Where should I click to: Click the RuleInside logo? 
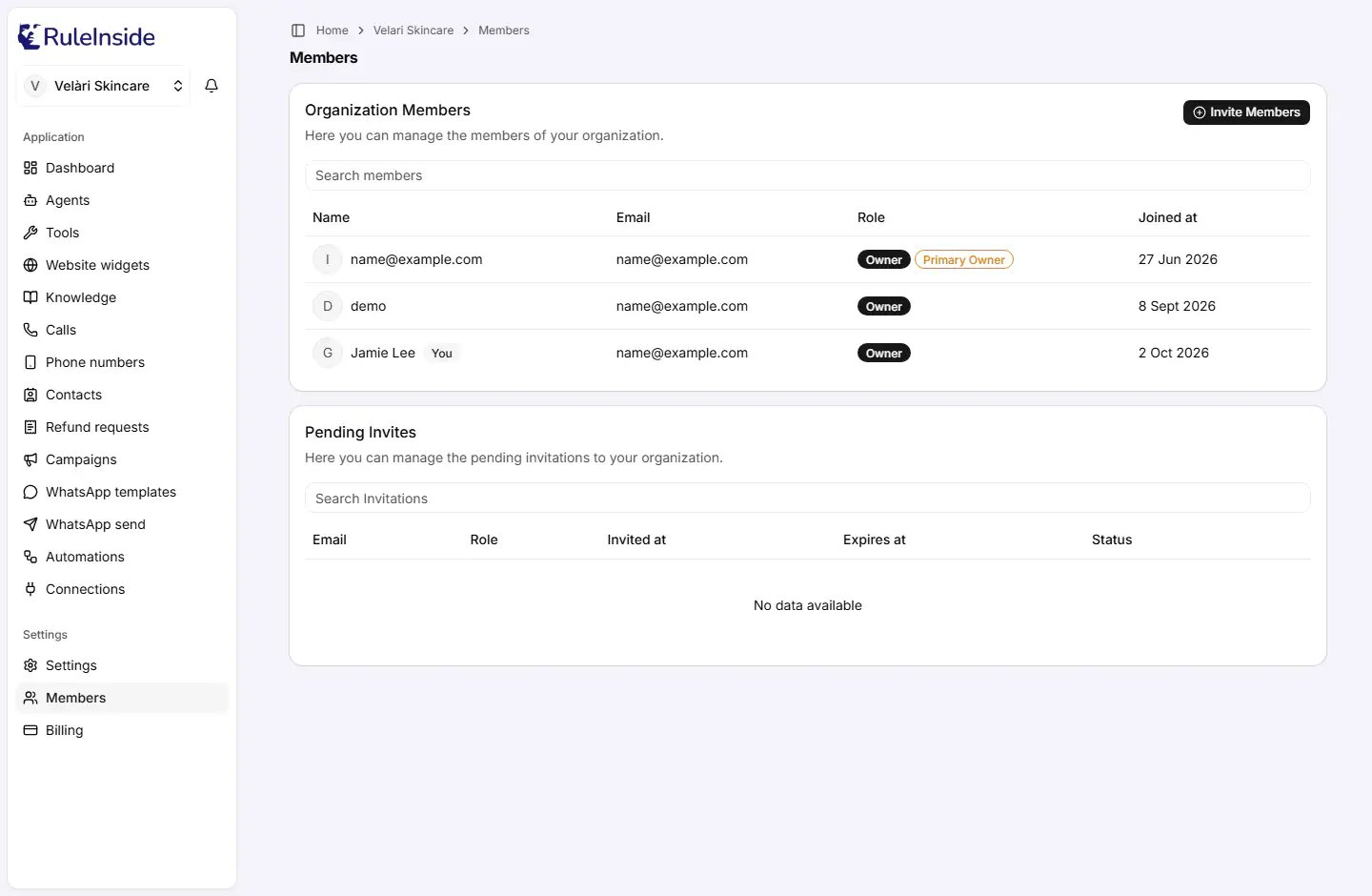tap(87, 36)
